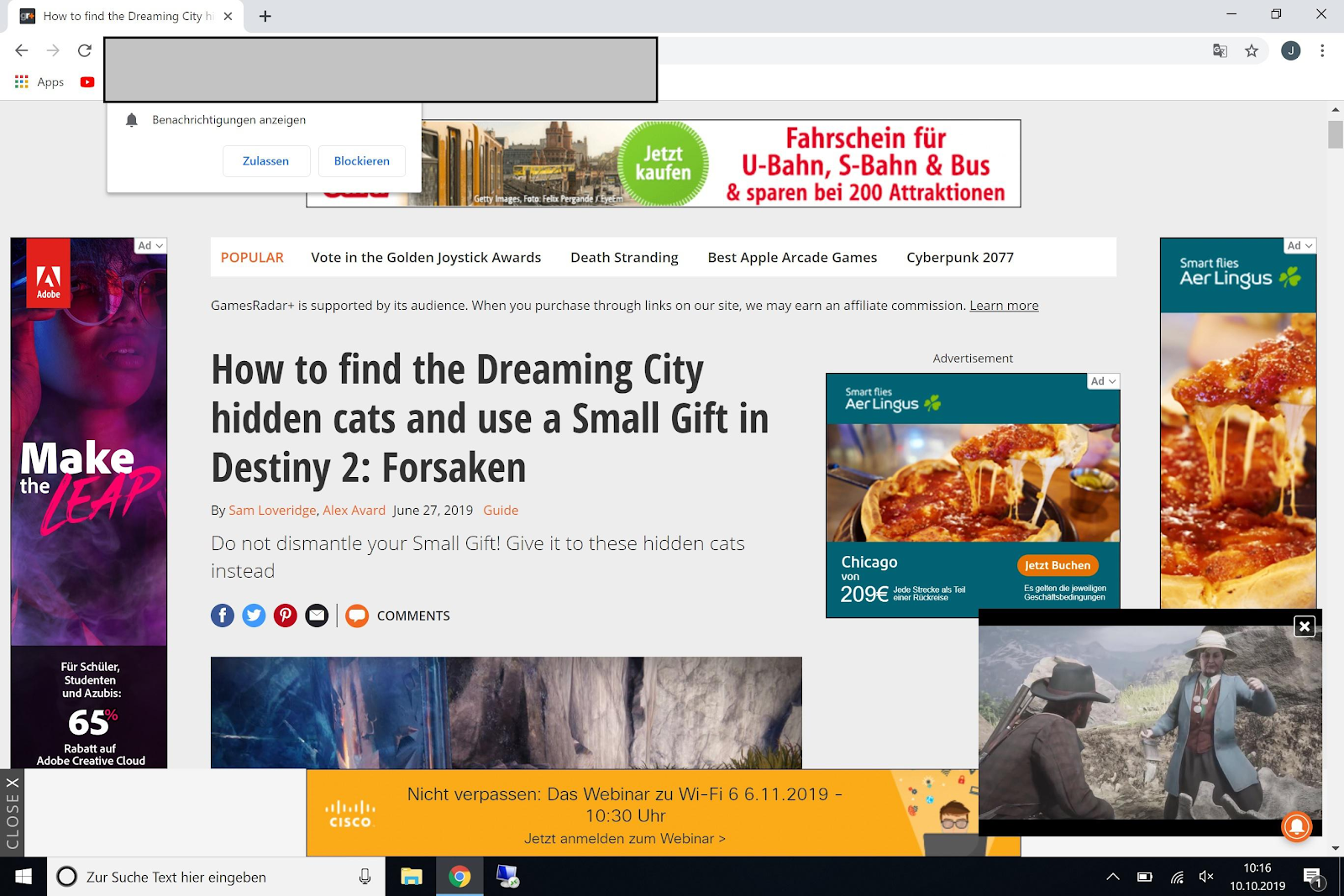The width and height of the screenshot is (1344, 896).
Task: Go forward to the next page
Action: tap(53, 50)
